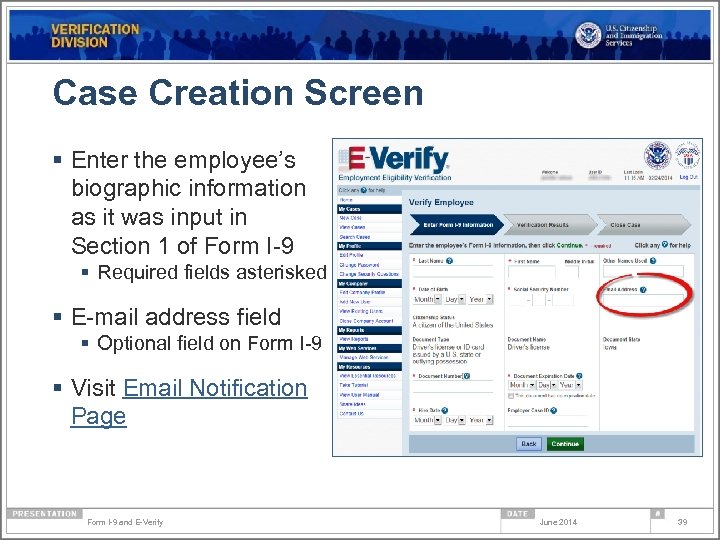The width and height of the screenshot is (720, 540).
Task: Open Edit Profile in sidebar
Action: coord(351,255)
